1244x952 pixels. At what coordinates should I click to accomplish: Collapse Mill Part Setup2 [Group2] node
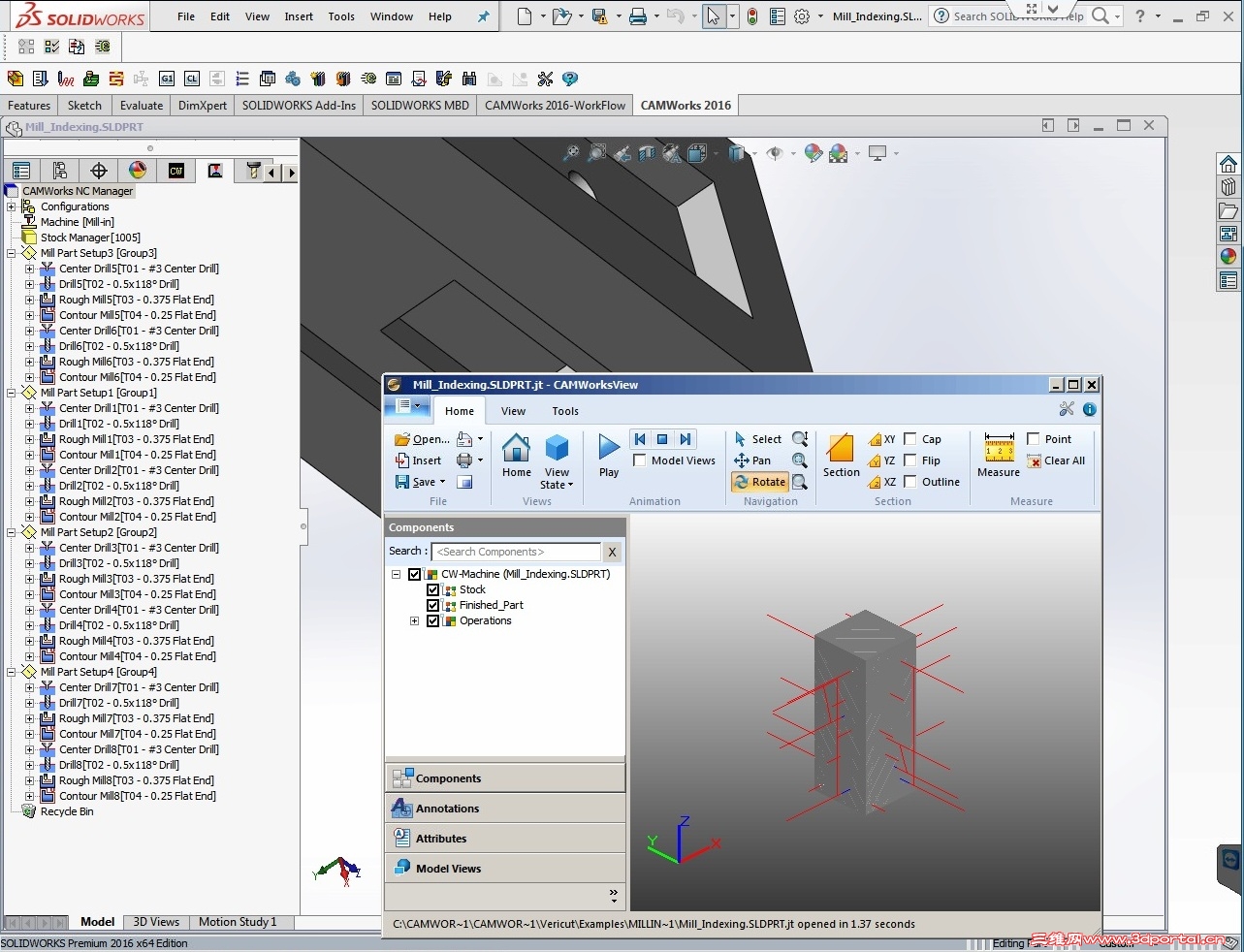coord(12,532)
